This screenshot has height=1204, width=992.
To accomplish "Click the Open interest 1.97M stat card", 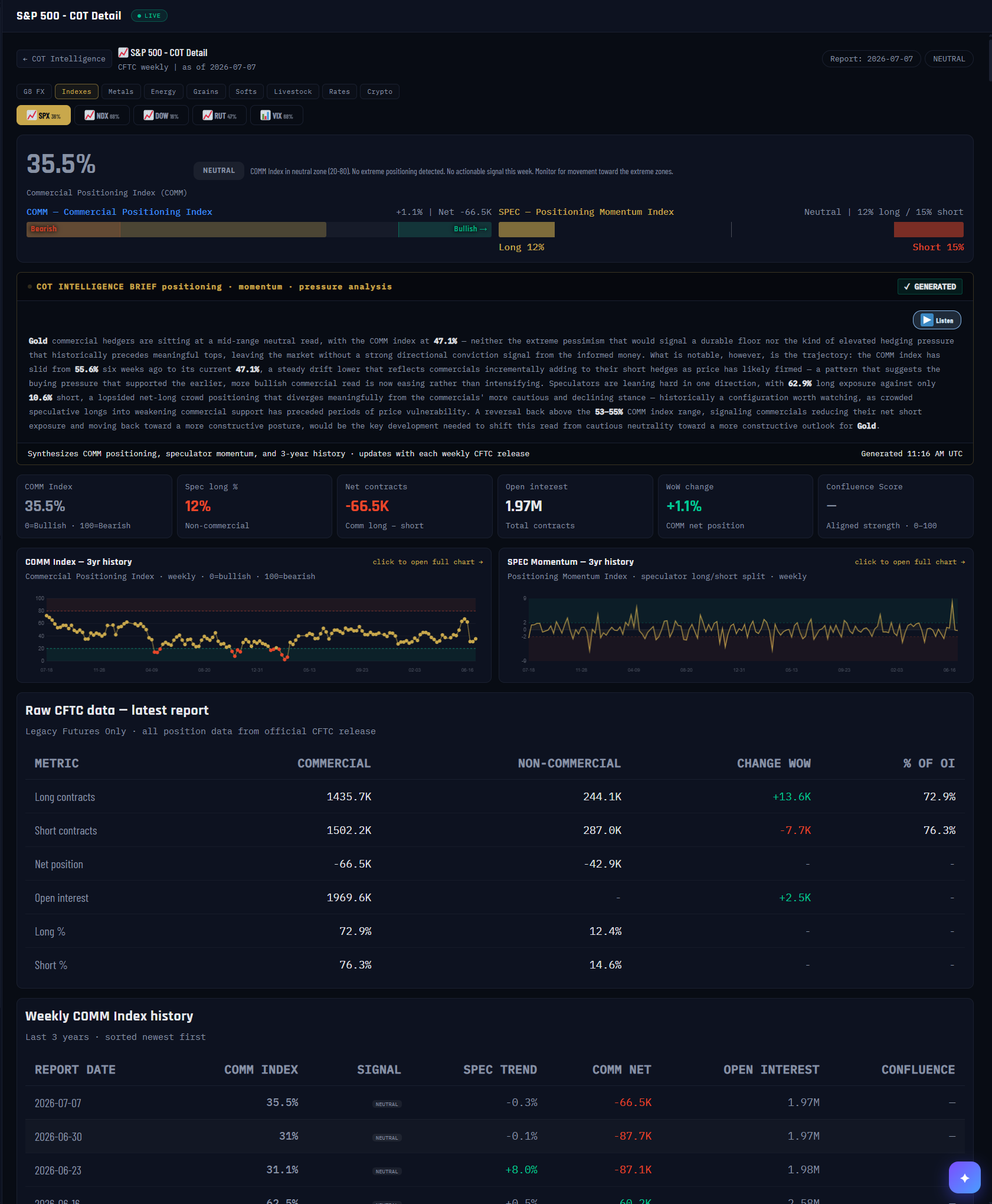I will (575, 506).
